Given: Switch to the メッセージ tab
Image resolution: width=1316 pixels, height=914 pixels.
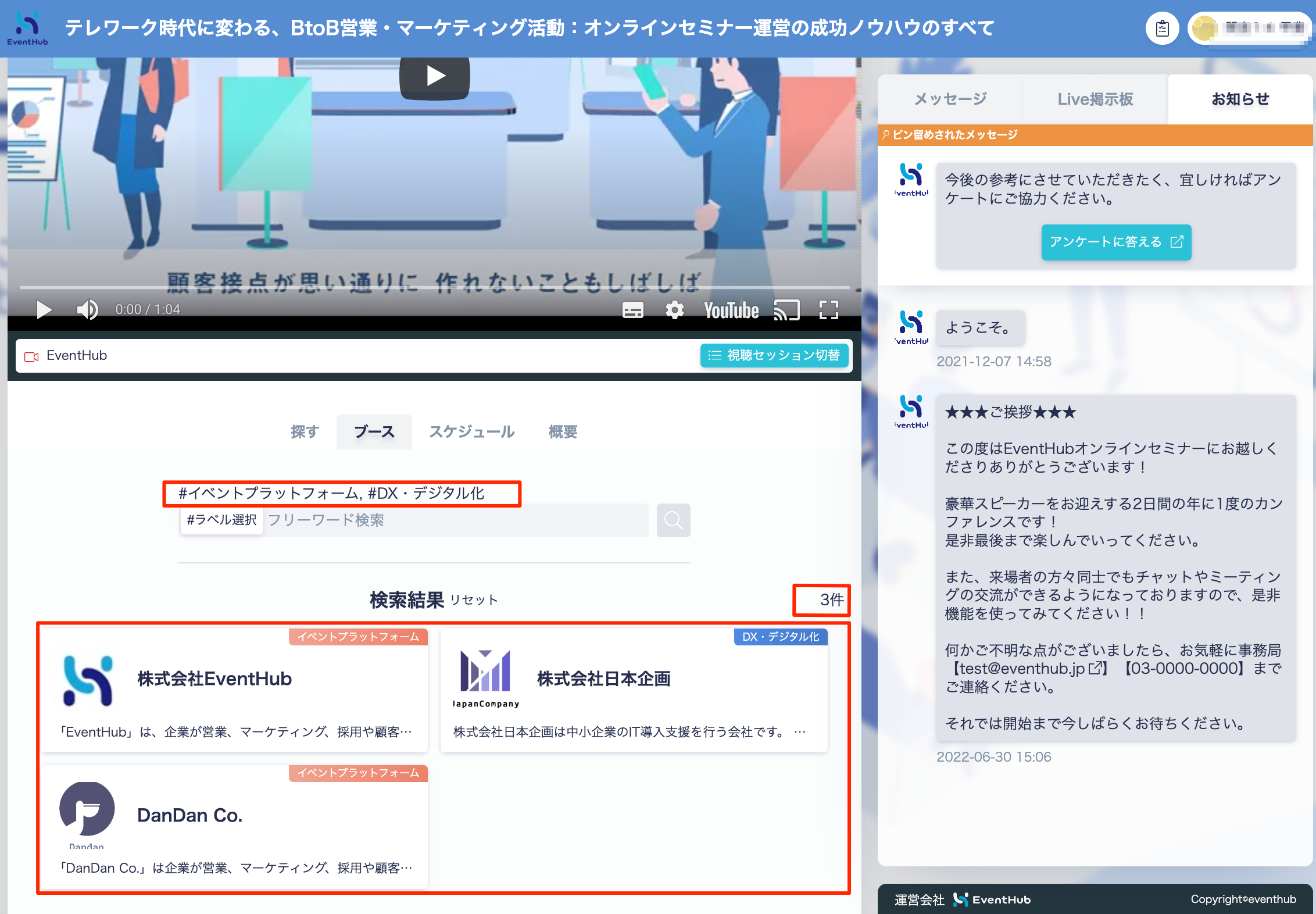Looking at the screenshot, I should [x=950, y=99].
